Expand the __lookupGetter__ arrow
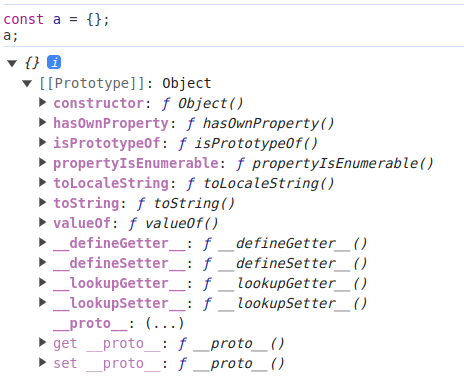Screen dimensions: 464x379 click(x=42, y=282)
